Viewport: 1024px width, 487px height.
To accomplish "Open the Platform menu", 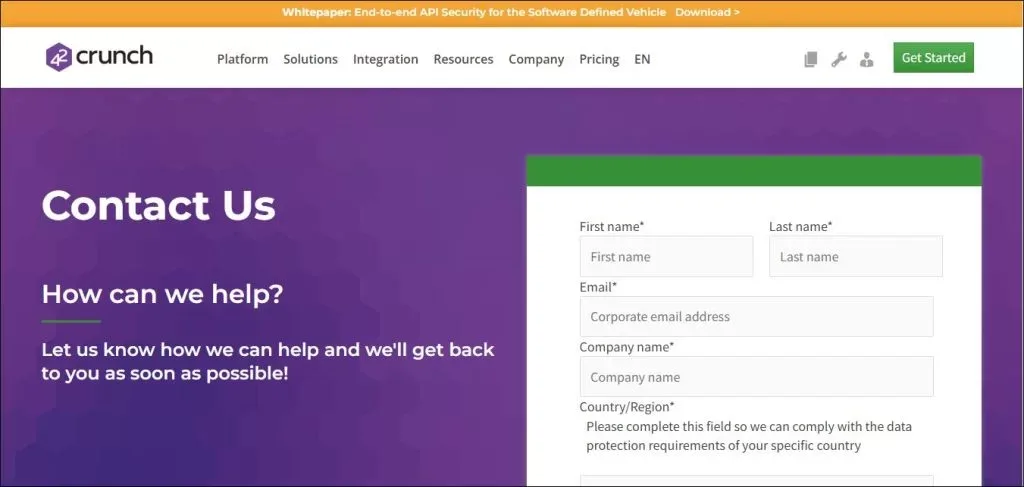I will [x=242, y=59].
